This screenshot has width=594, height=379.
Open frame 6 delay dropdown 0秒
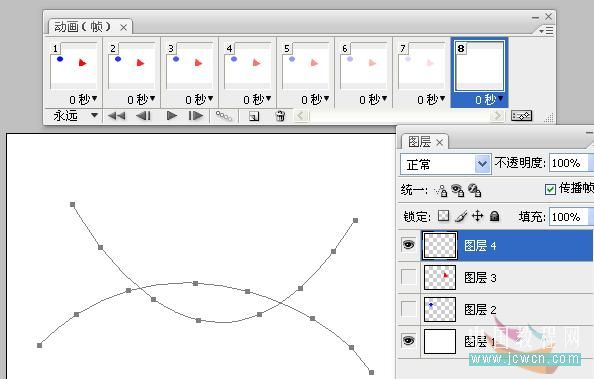pyautogui.click(x=373, y=100)
